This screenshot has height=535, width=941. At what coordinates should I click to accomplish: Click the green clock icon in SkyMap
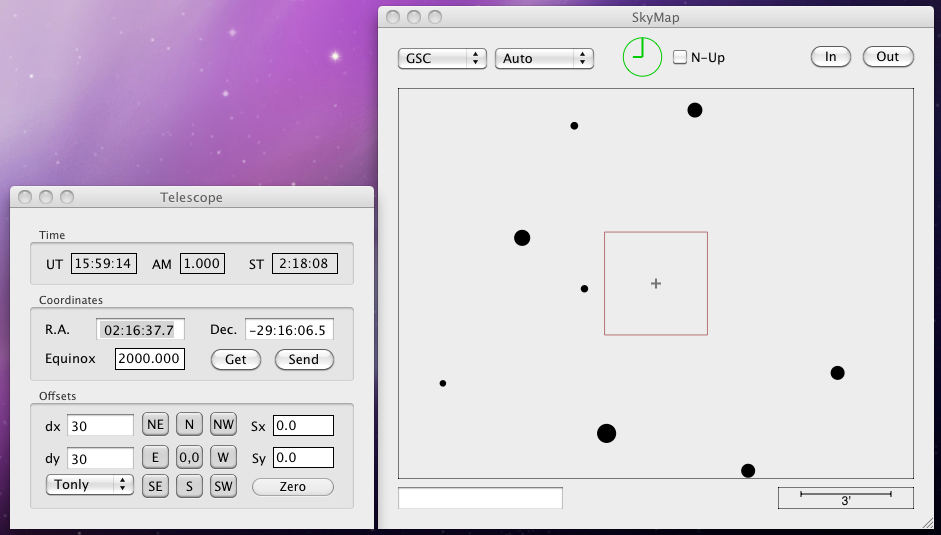[642, 57]
